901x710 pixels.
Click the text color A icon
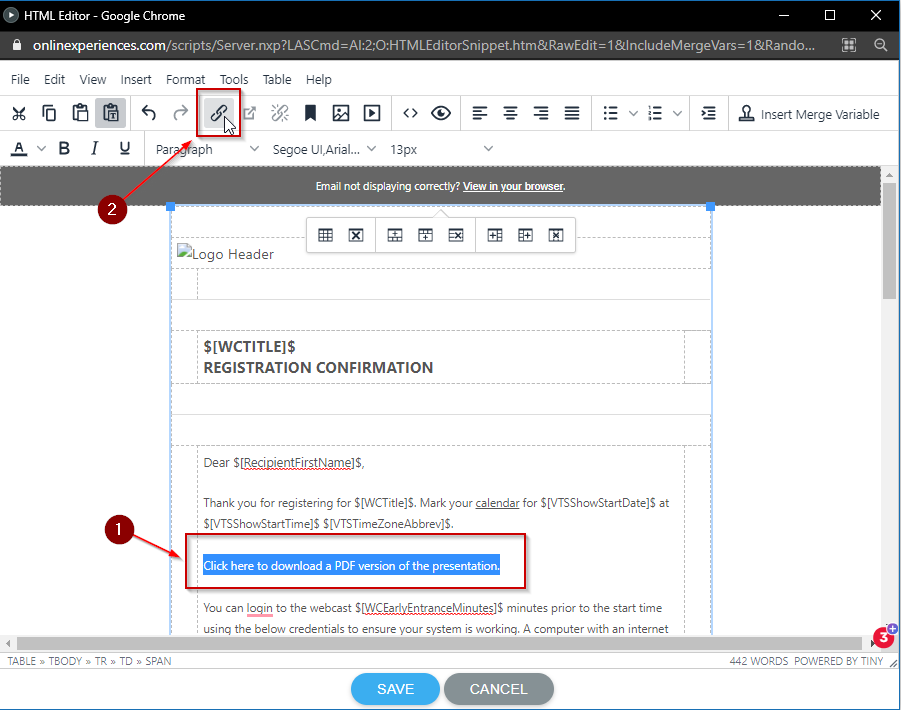tap(19, 149)
